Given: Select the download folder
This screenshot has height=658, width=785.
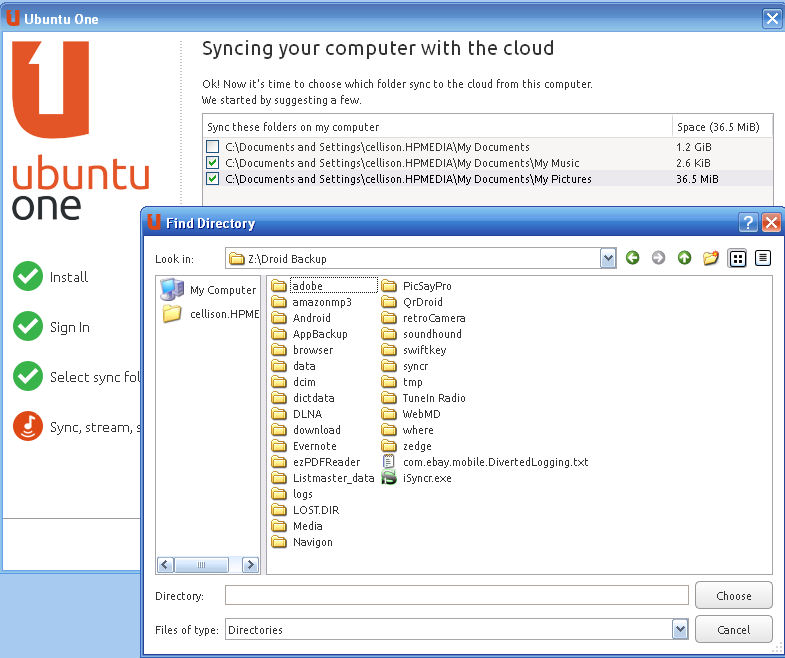Looking at the screenshot, I should tap(306, 430).
